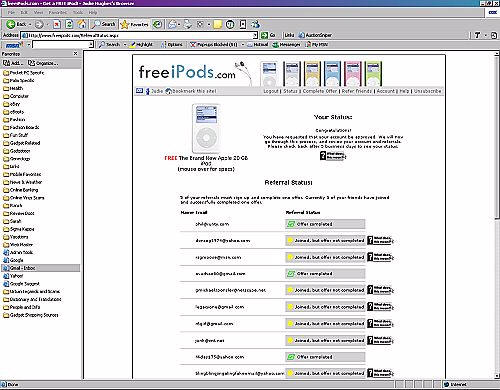500x390 pixels.
Task: Close the Favorites side panel
Action: click(x=76, y=53)
